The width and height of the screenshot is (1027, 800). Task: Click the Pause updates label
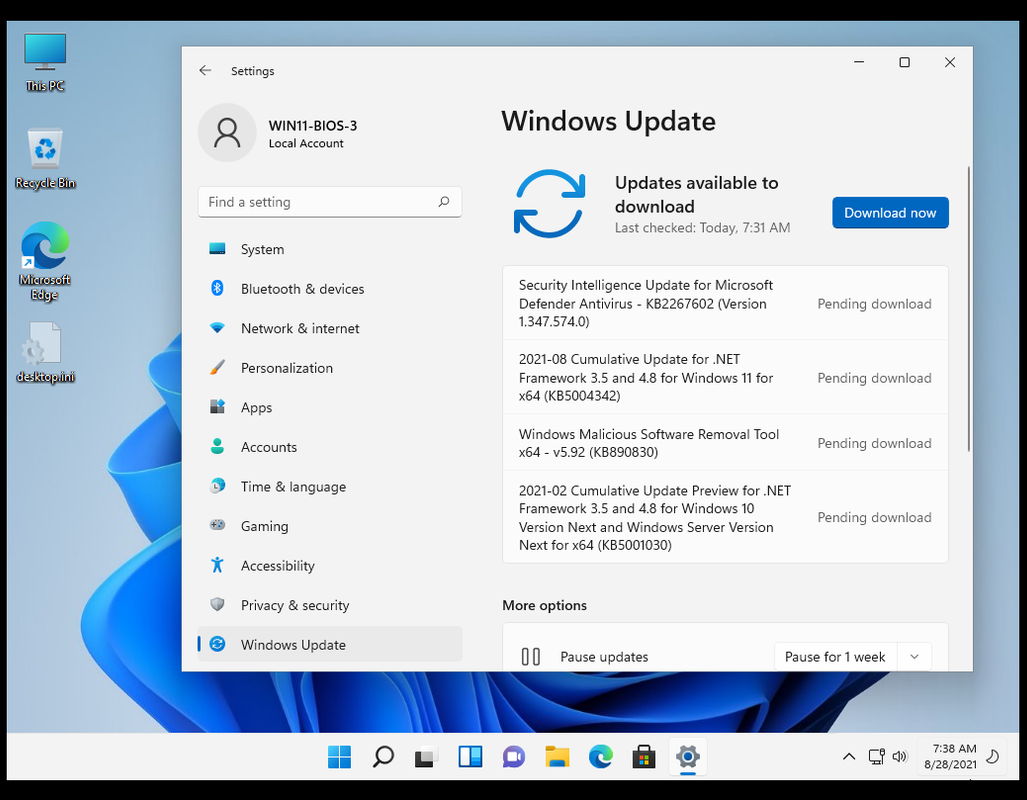[604, 657]
